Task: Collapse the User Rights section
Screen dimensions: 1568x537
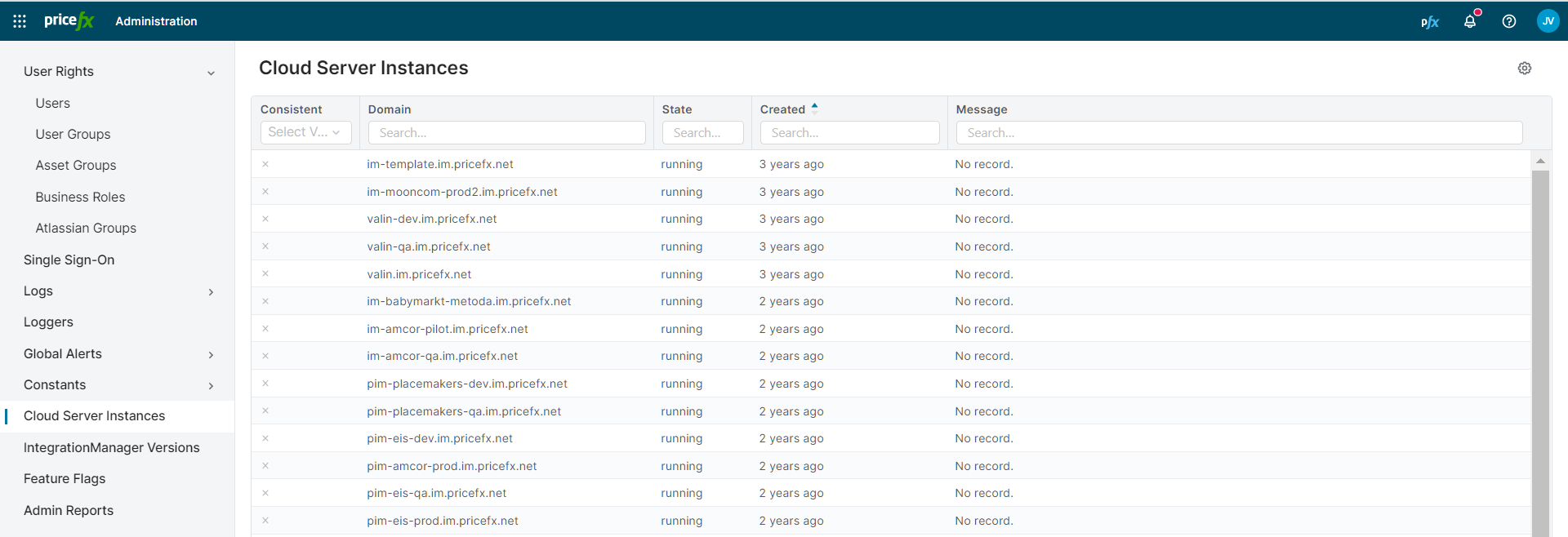Action: tap(211, 73)
